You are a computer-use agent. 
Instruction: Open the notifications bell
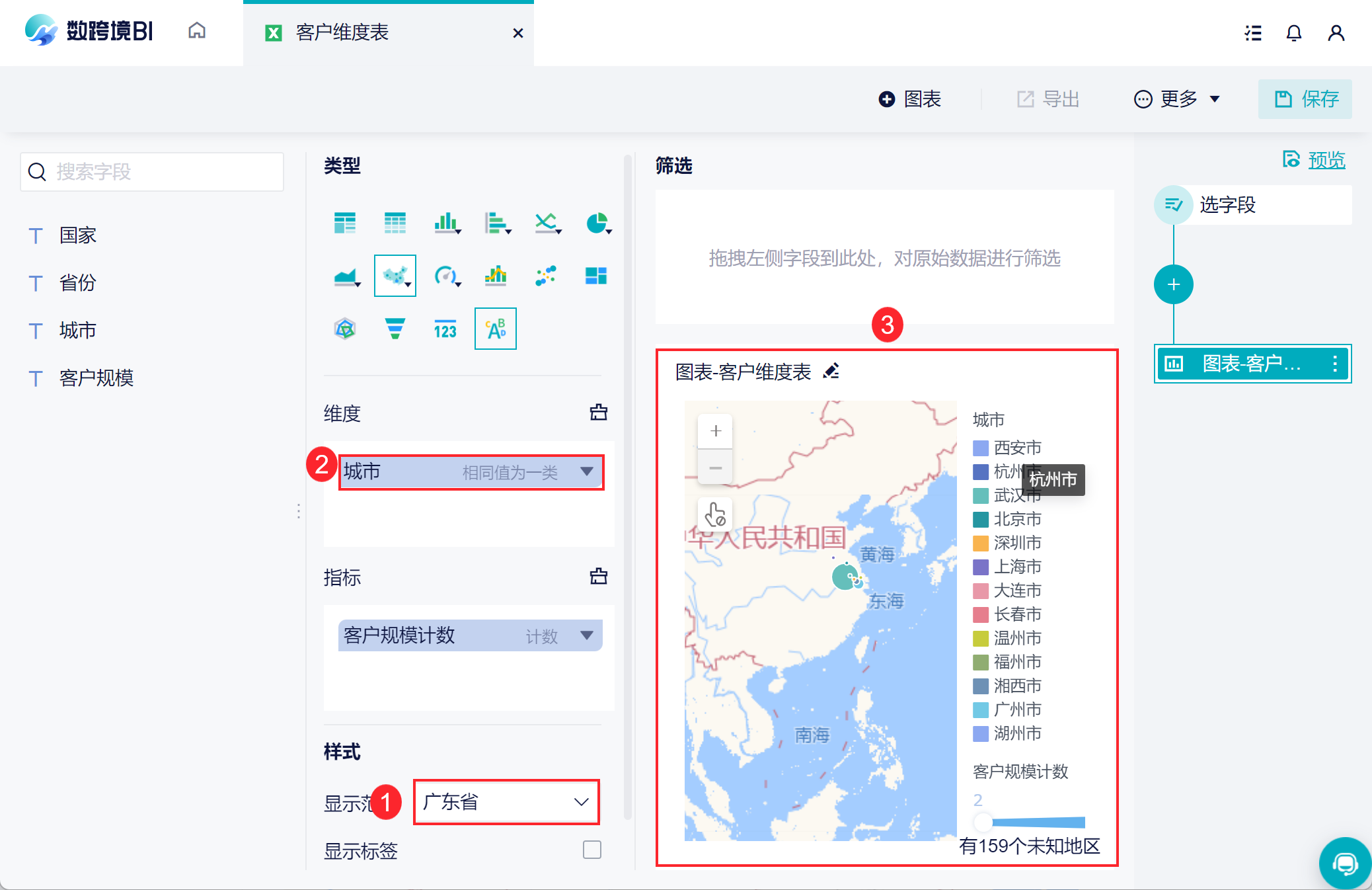pos(1293,32)
